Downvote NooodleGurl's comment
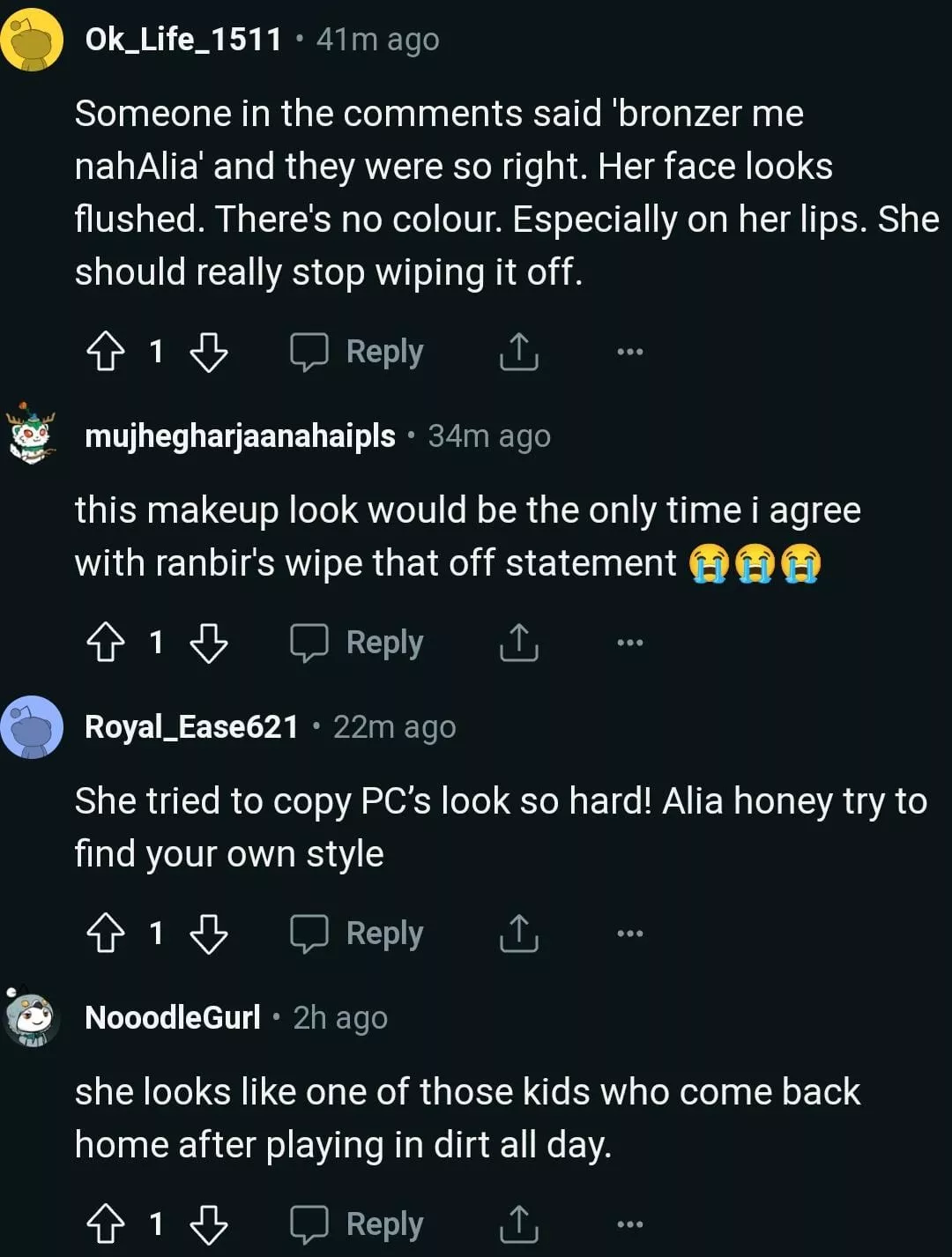The width and height of the screenshot is (952, 1257). pos(209,1224)
